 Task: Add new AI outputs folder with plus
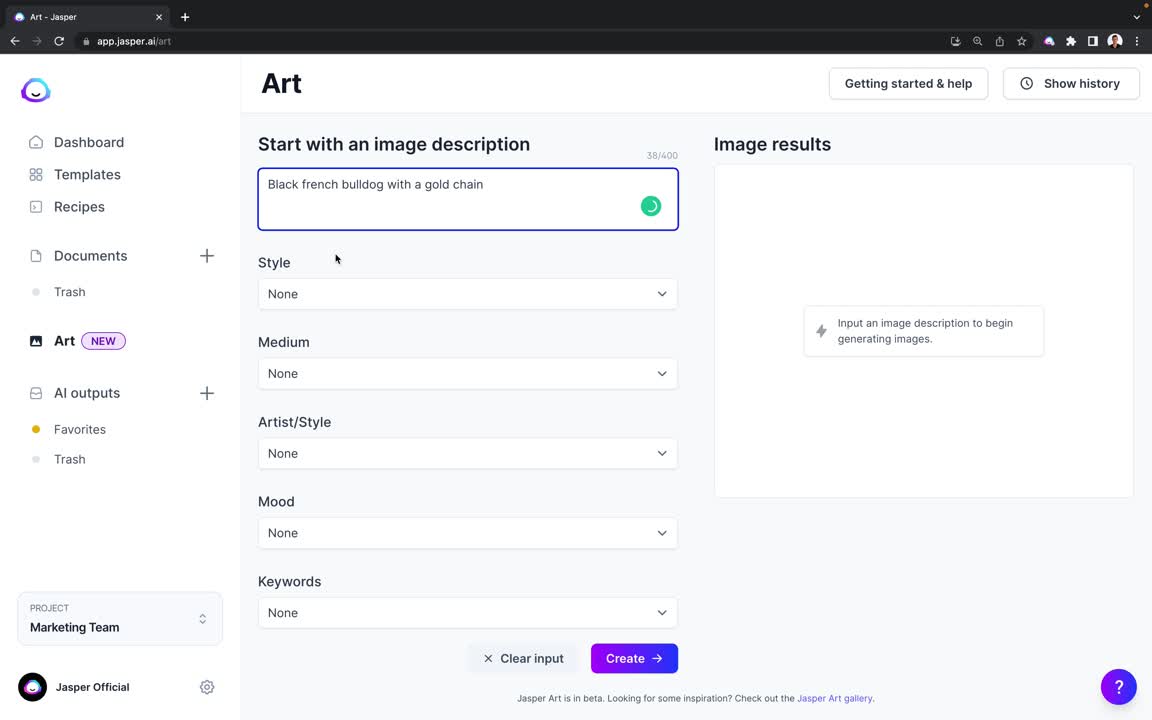tap(207, 393)
